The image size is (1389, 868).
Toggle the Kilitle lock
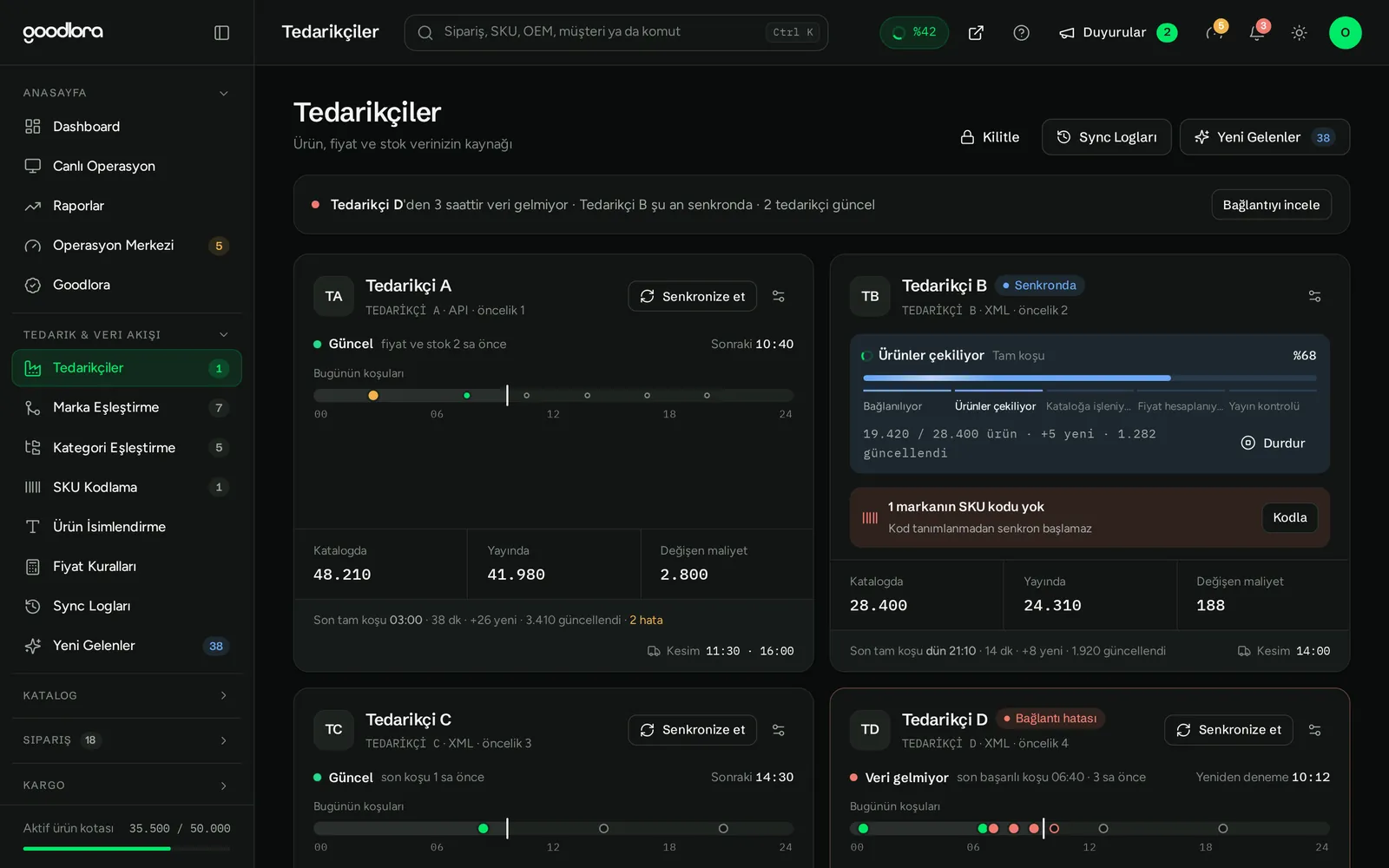coord(990,137)
